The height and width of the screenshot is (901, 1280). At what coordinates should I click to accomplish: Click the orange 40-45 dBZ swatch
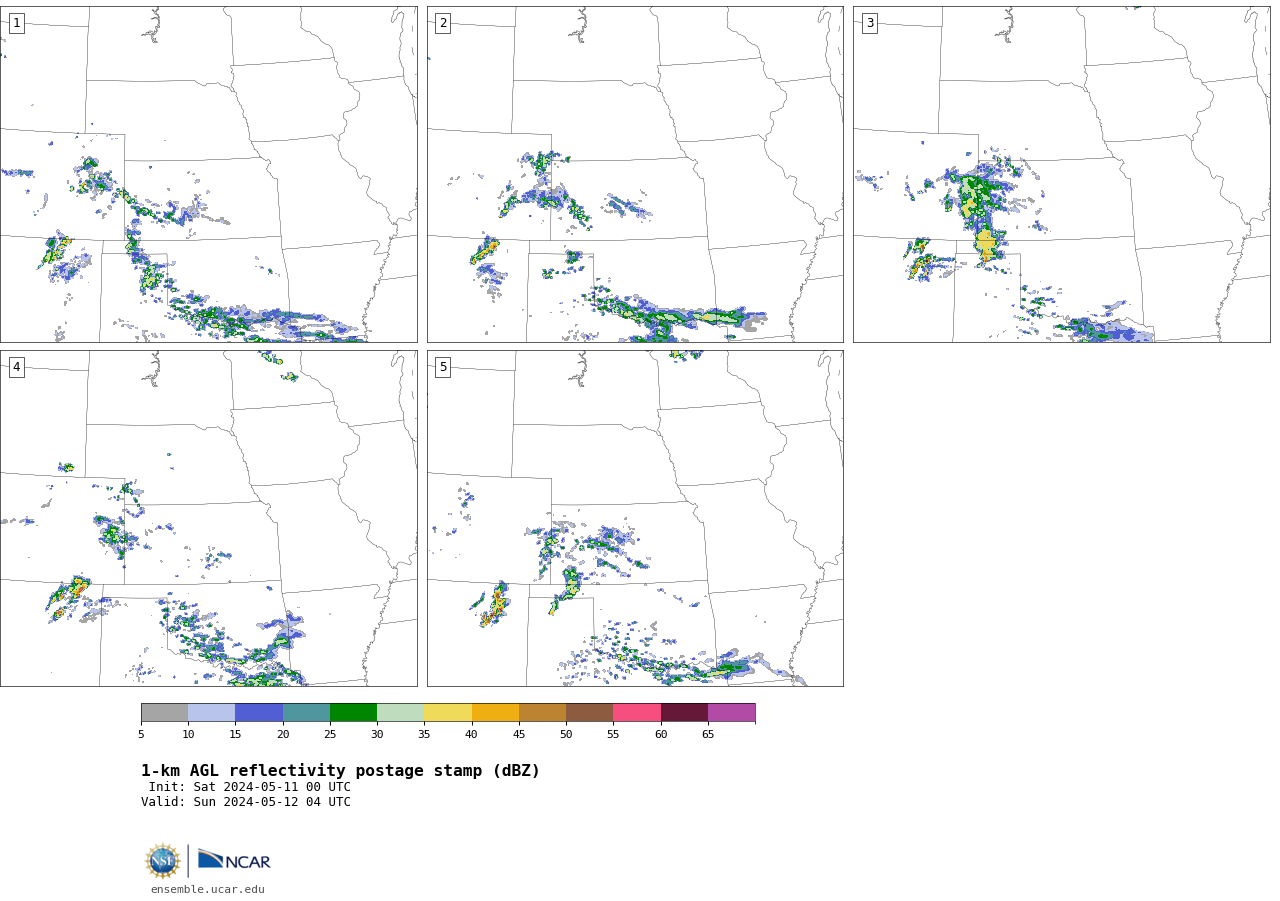[495, 713]
